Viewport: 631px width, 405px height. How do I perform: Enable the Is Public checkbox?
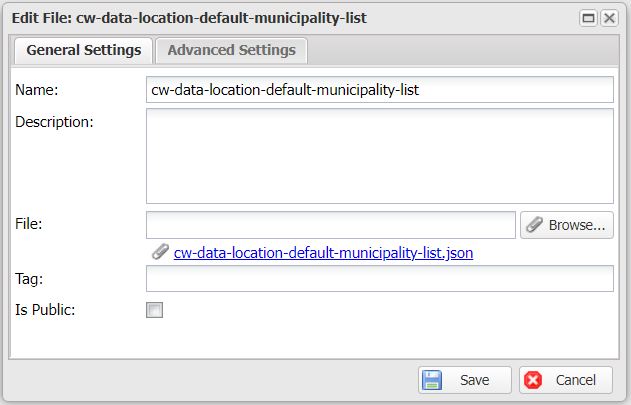click(155, 310)
